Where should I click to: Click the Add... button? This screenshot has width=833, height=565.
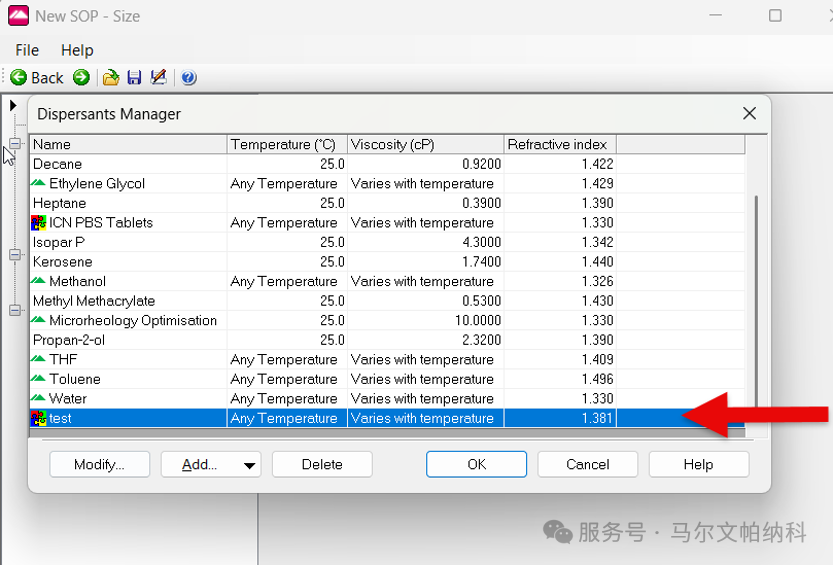(200, 464)
